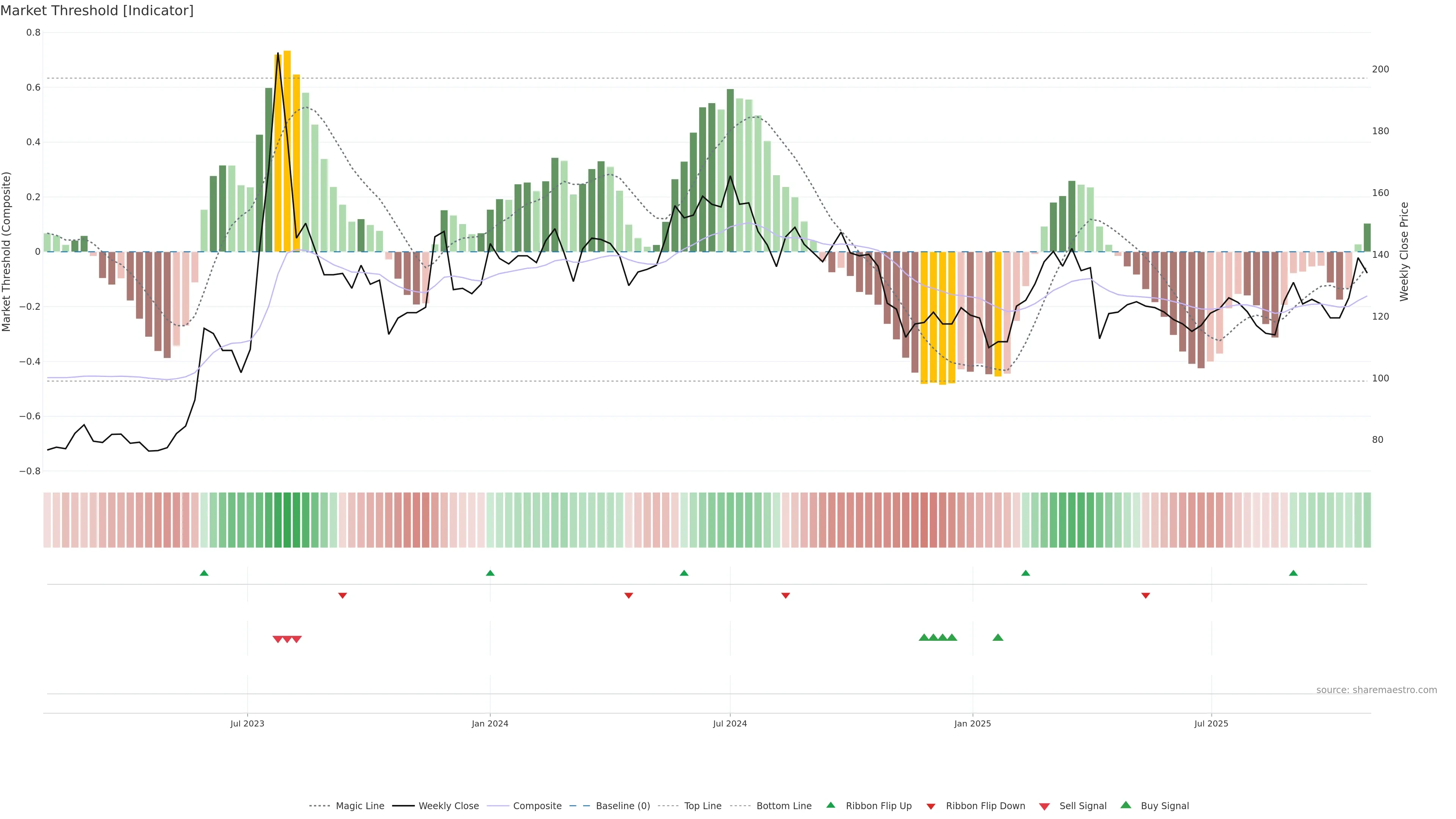
Task: Click the Ribbon Flip Down legend triangle
Action: point(931,806)
